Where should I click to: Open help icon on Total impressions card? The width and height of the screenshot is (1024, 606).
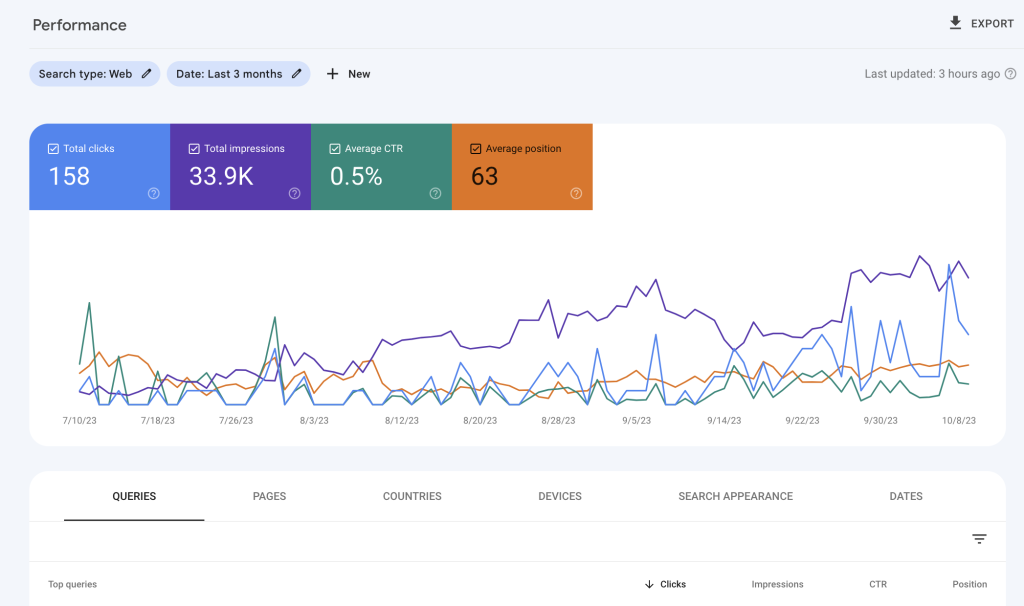[x=295, y=193]
